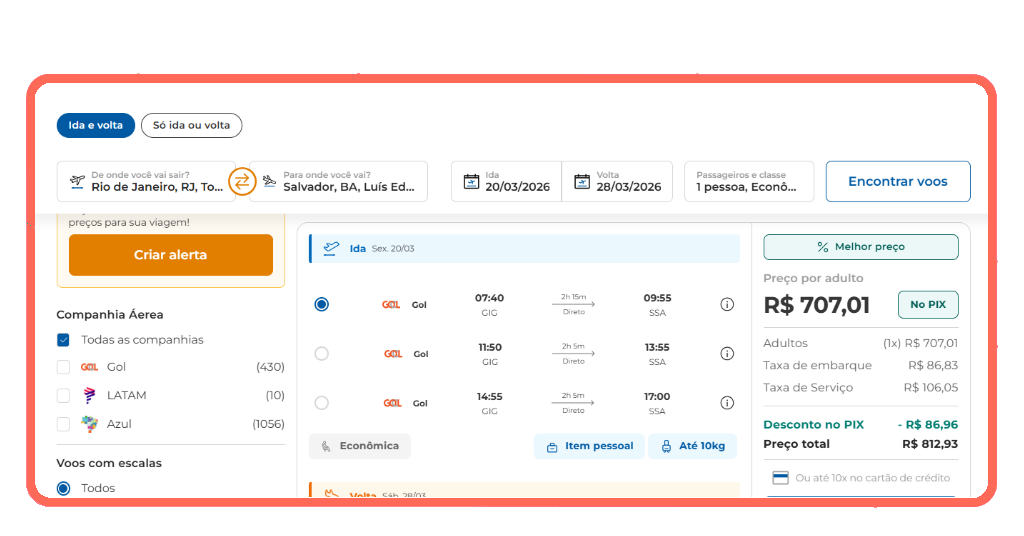Click the LATAM logo in airline filter
Viewport: 1024px width, 536px height.
(89, 395)
